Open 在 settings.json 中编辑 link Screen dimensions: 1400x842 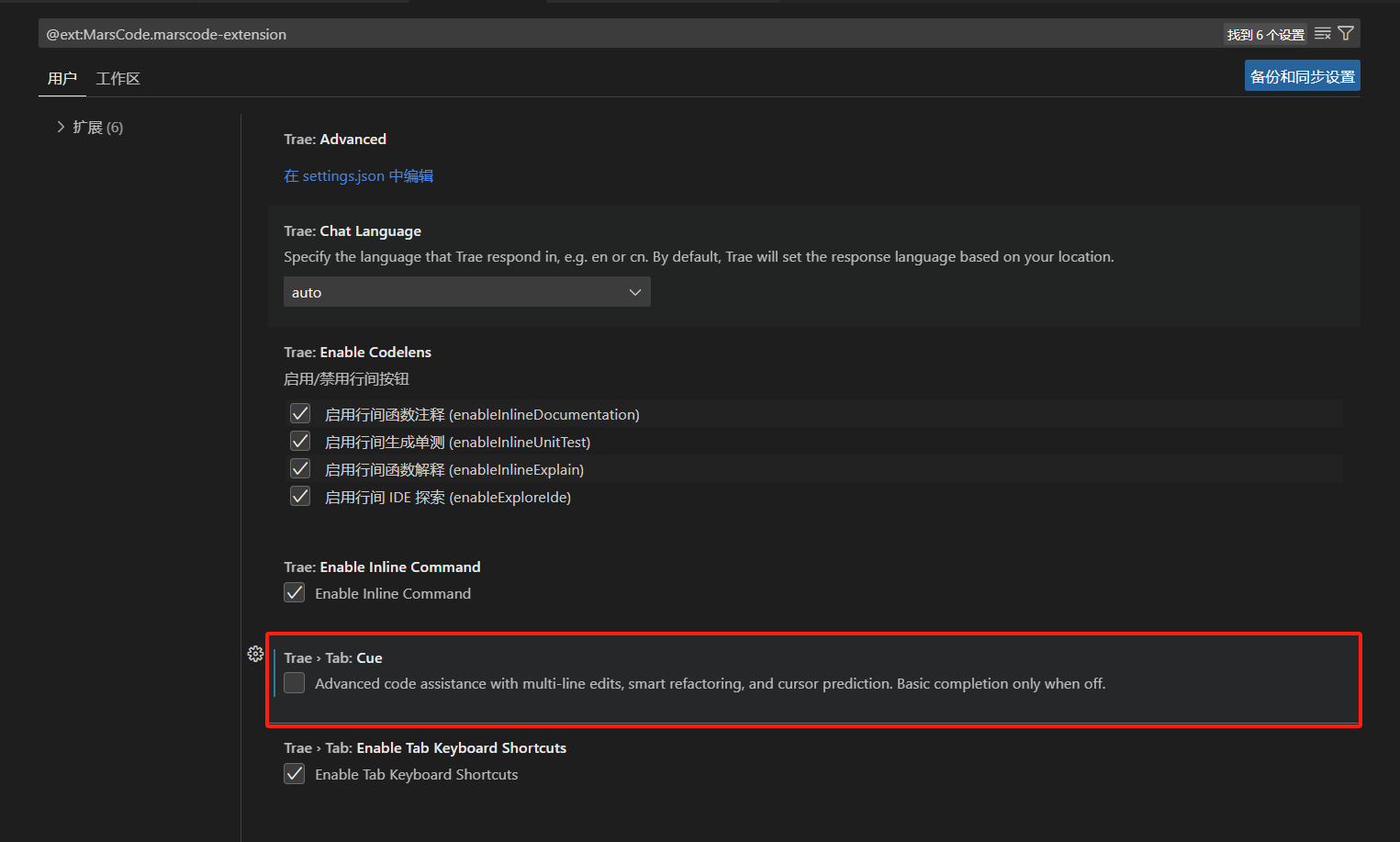coord(358,175)
